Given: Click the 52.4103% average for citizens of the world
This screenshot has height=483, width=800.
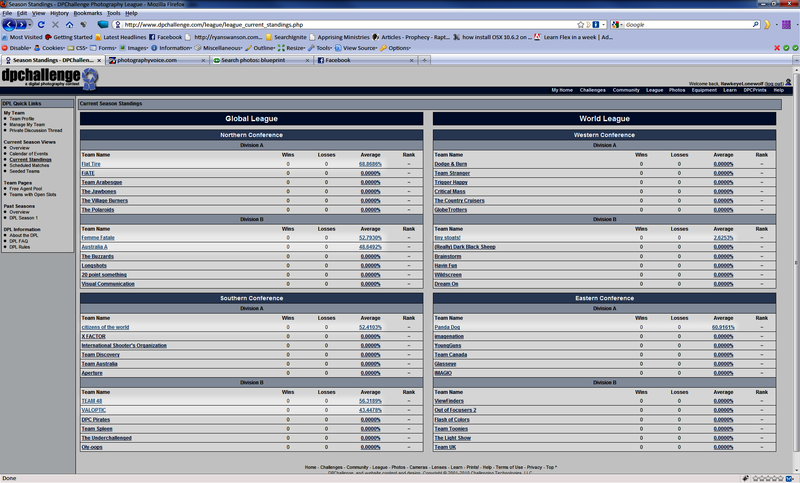Looking at the screenshot, I should click(x=370, y=327).
